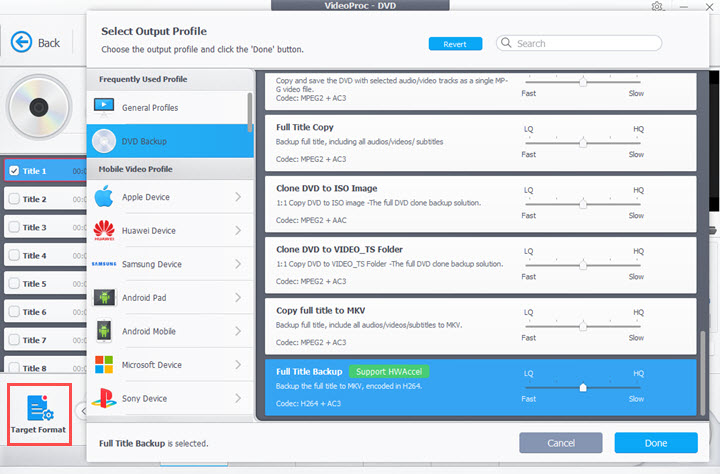Check the Title 4 checkbox
The width and height of the screenshot is (720, 474).
14,255
